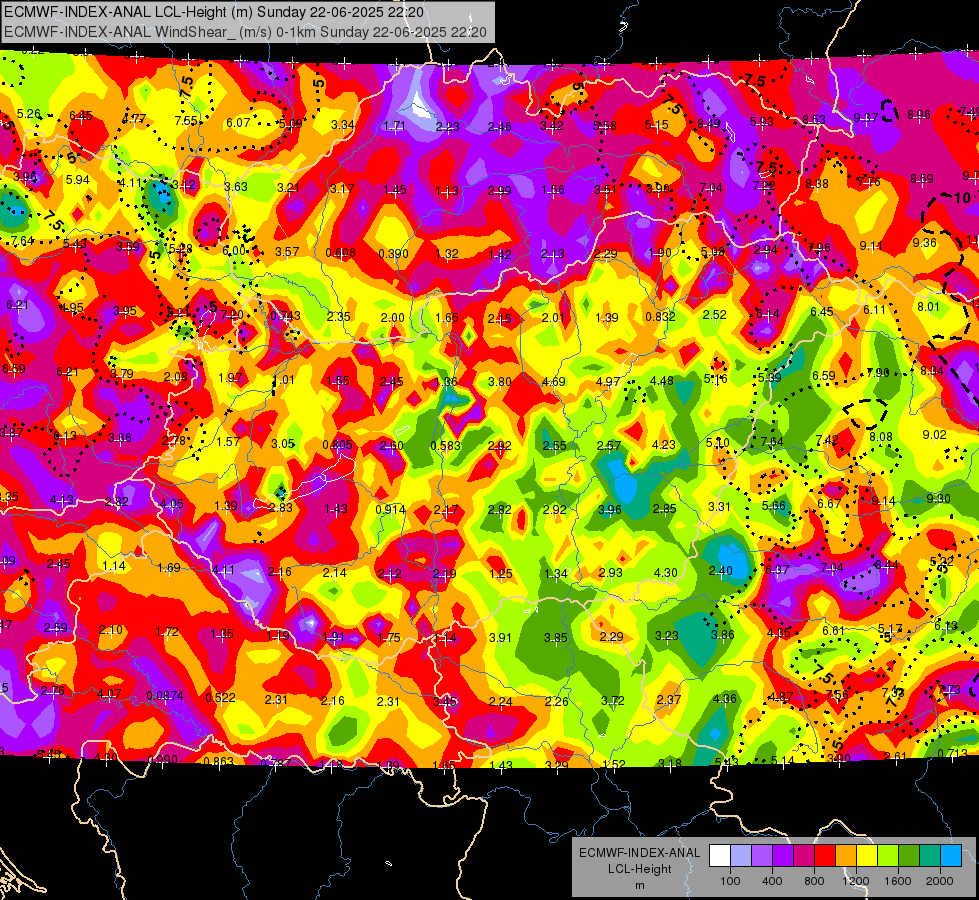Click the legend scale label 1200
This screenshot has width=979, height=900.
pos(855,881)
